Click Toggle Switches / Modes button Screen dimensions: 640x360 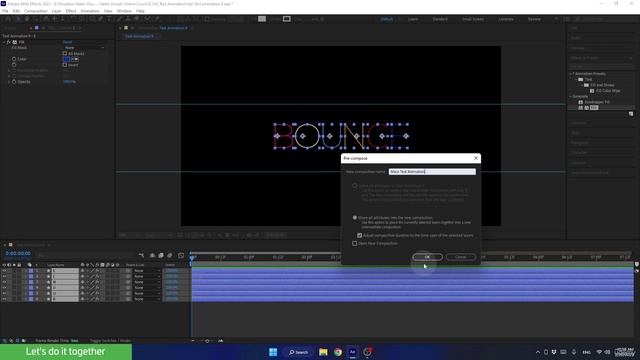(x=110, y=340)
